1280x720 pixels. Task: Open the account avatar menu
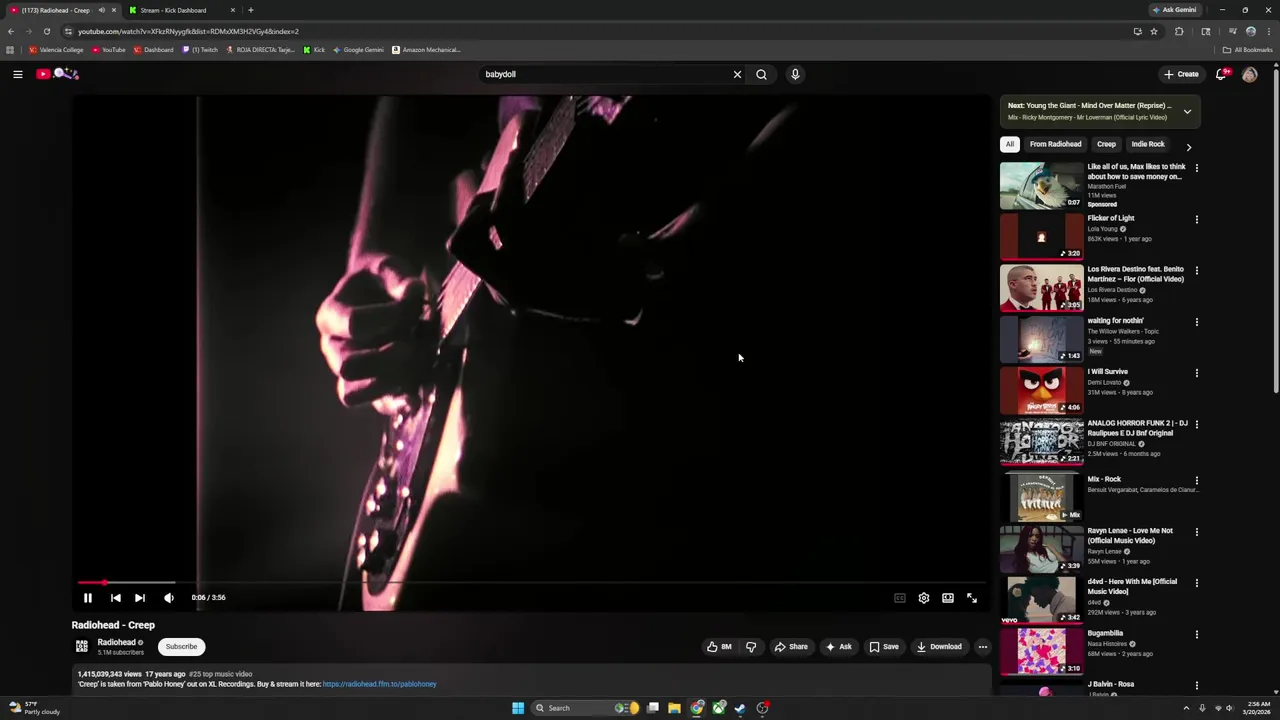tap(1249, 74)
